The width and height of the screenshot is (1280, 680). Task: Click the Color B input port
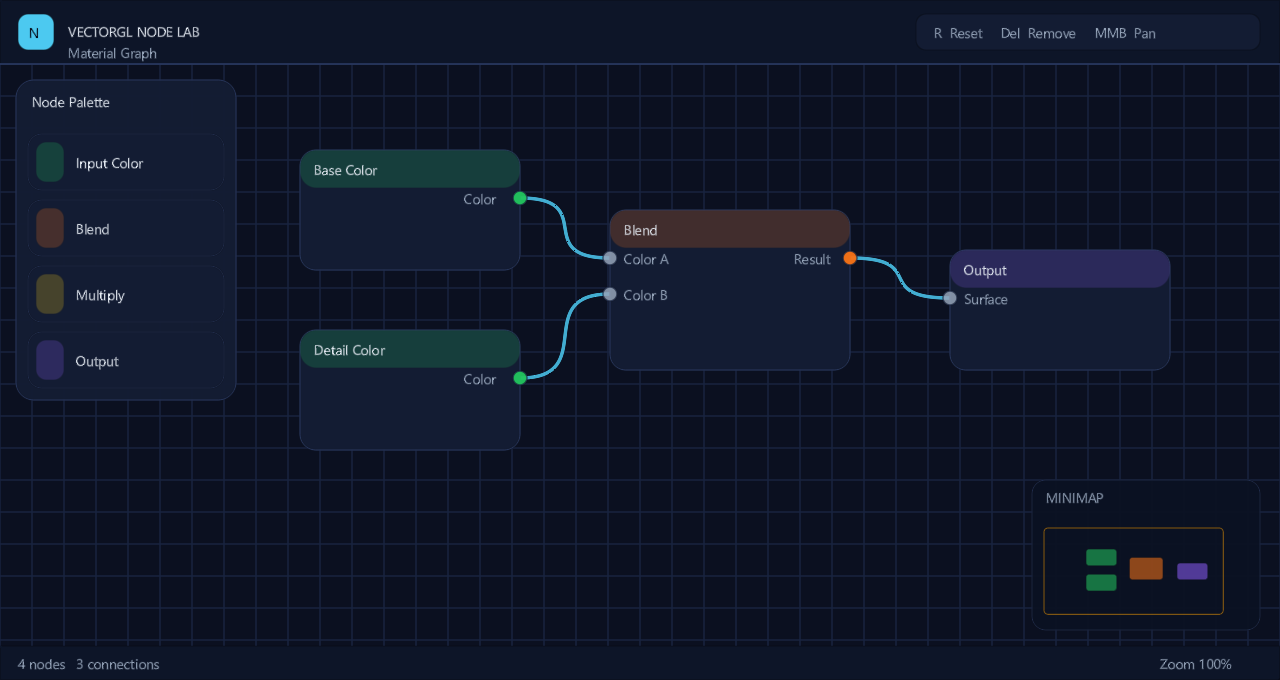610,294
